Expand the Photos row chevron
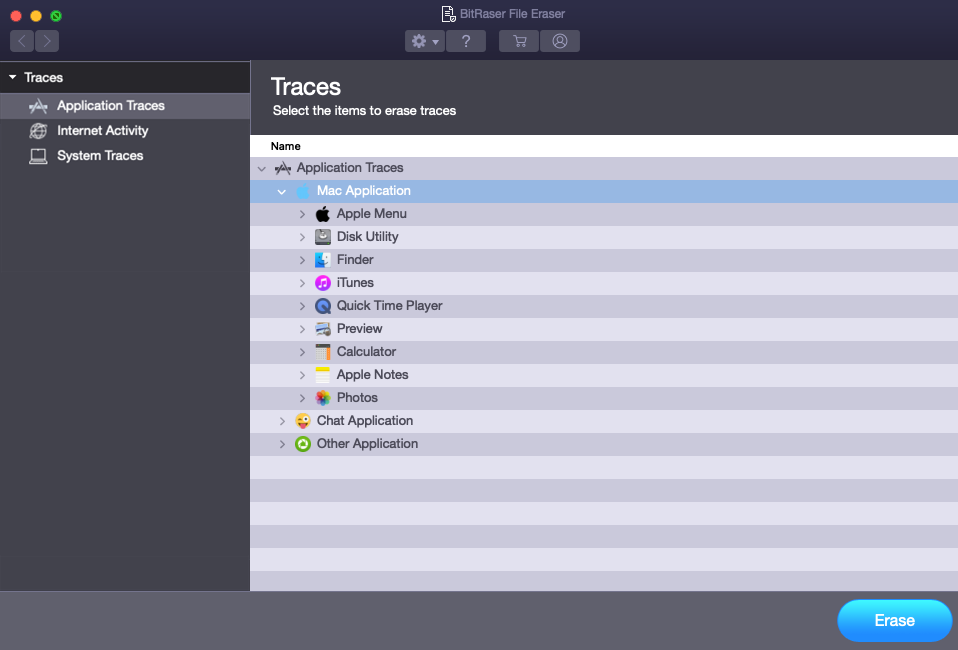Viewport: 958px width, 650px height. coord(302,398)
